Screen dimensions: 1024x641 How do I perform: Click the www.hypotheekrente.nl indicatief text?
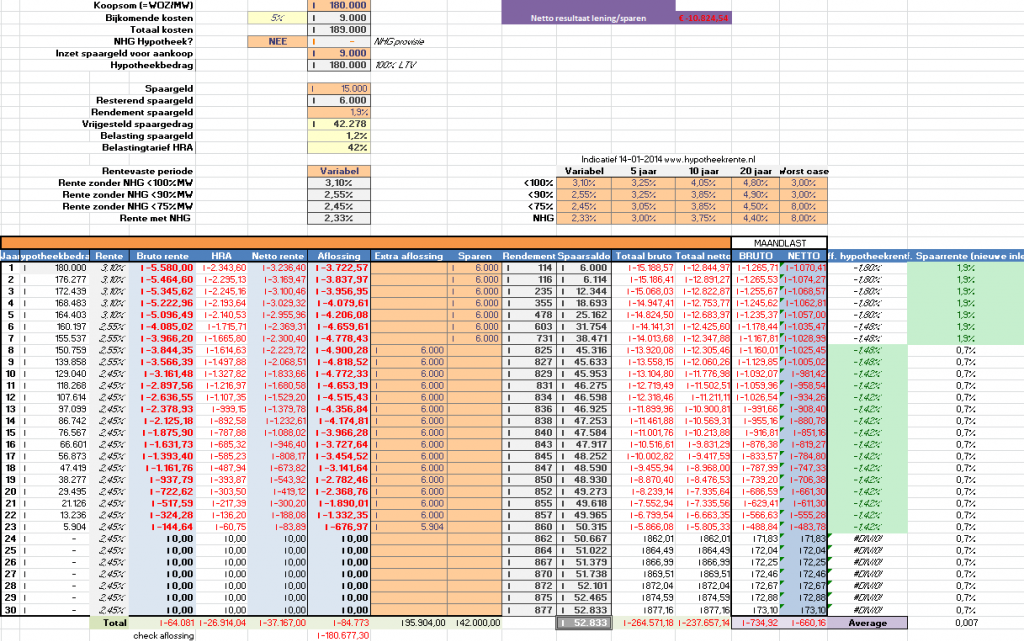click(x=668, y=159)
